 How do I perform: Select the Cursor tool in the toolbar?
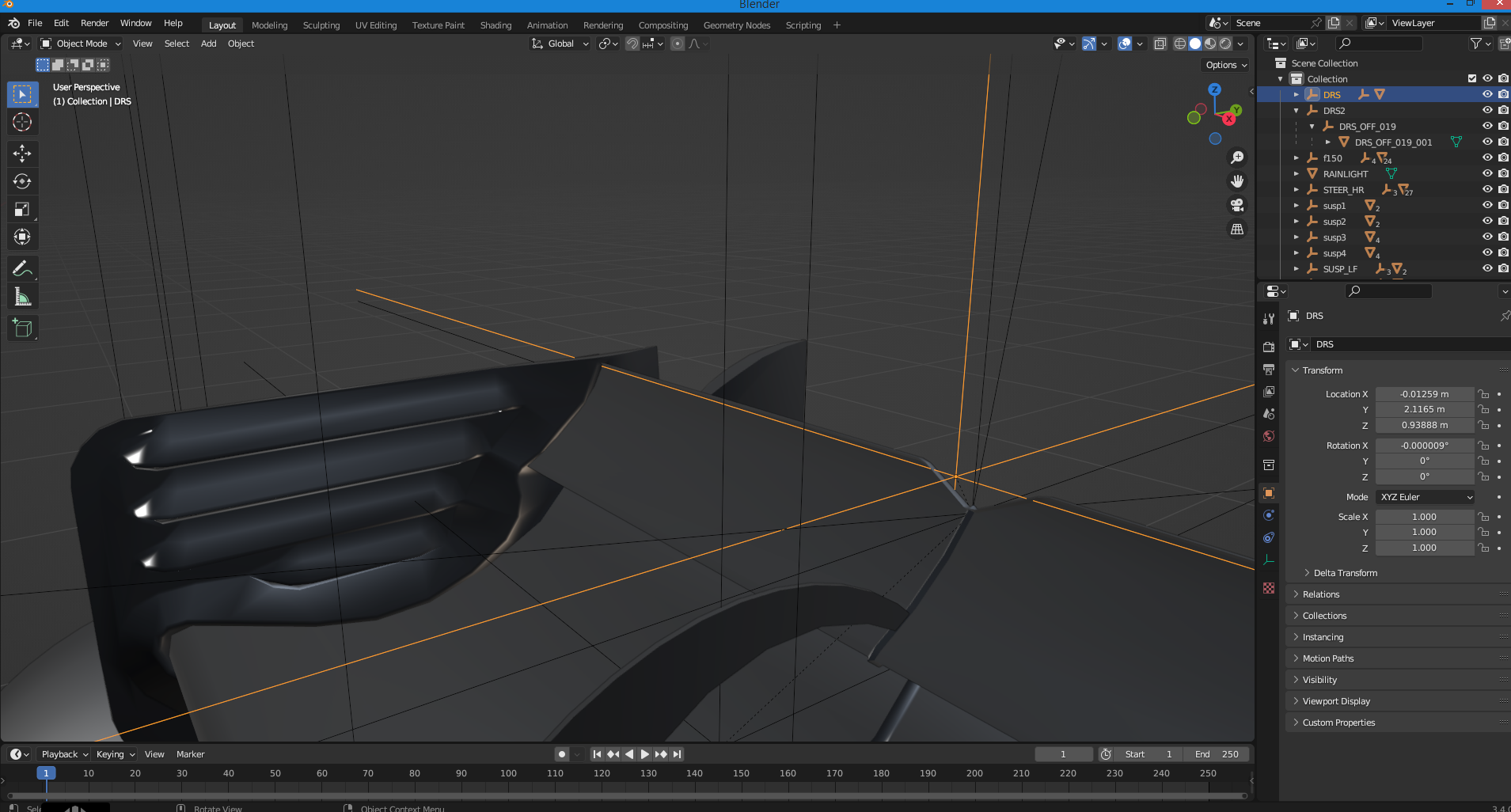click(x=22, y=122)
